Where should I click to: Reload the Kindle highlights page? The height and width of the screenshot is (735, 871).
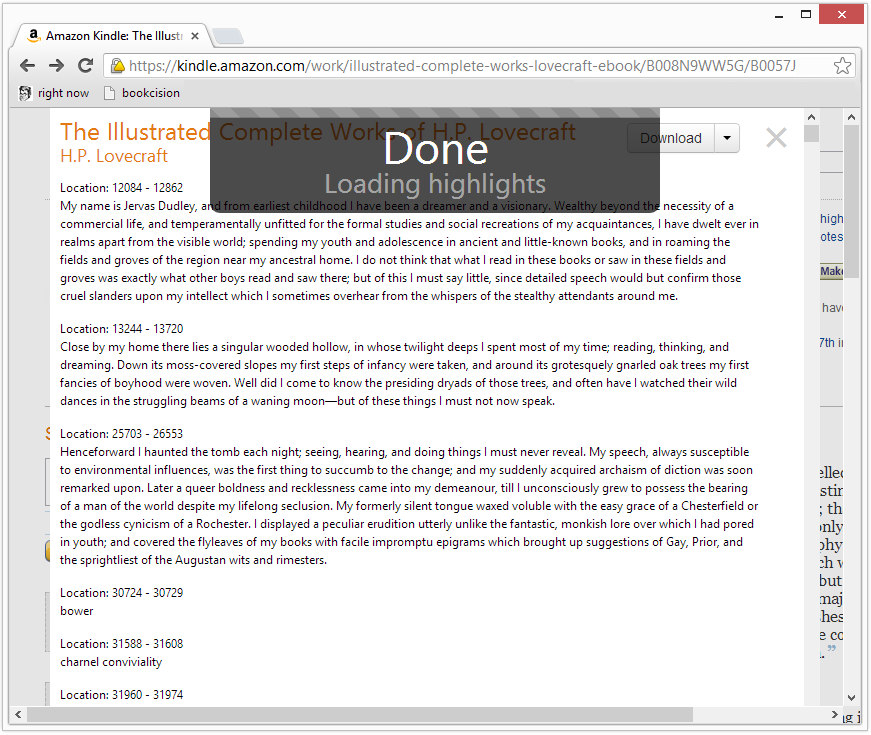(85, 66)
